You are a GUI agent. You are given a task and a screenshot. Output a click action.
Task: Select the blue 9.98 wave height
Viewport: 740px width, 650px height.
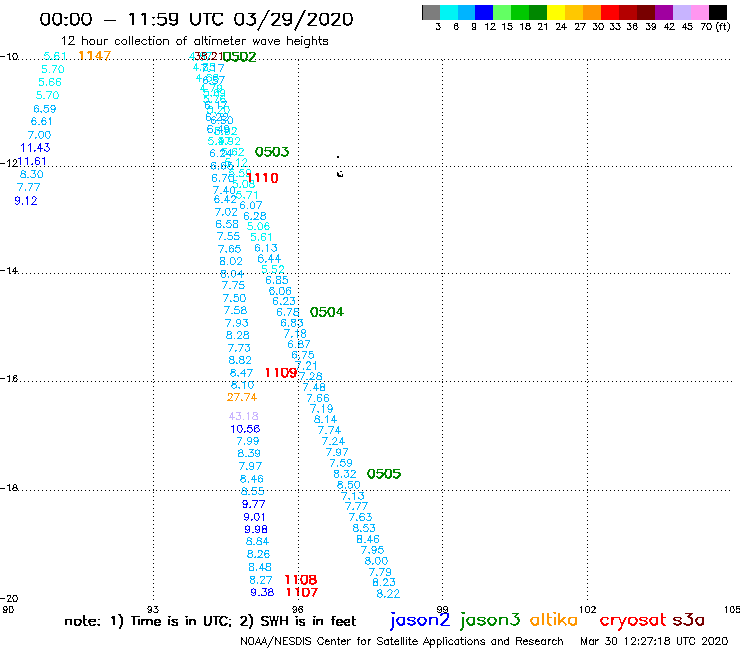[x=256, y=530]
